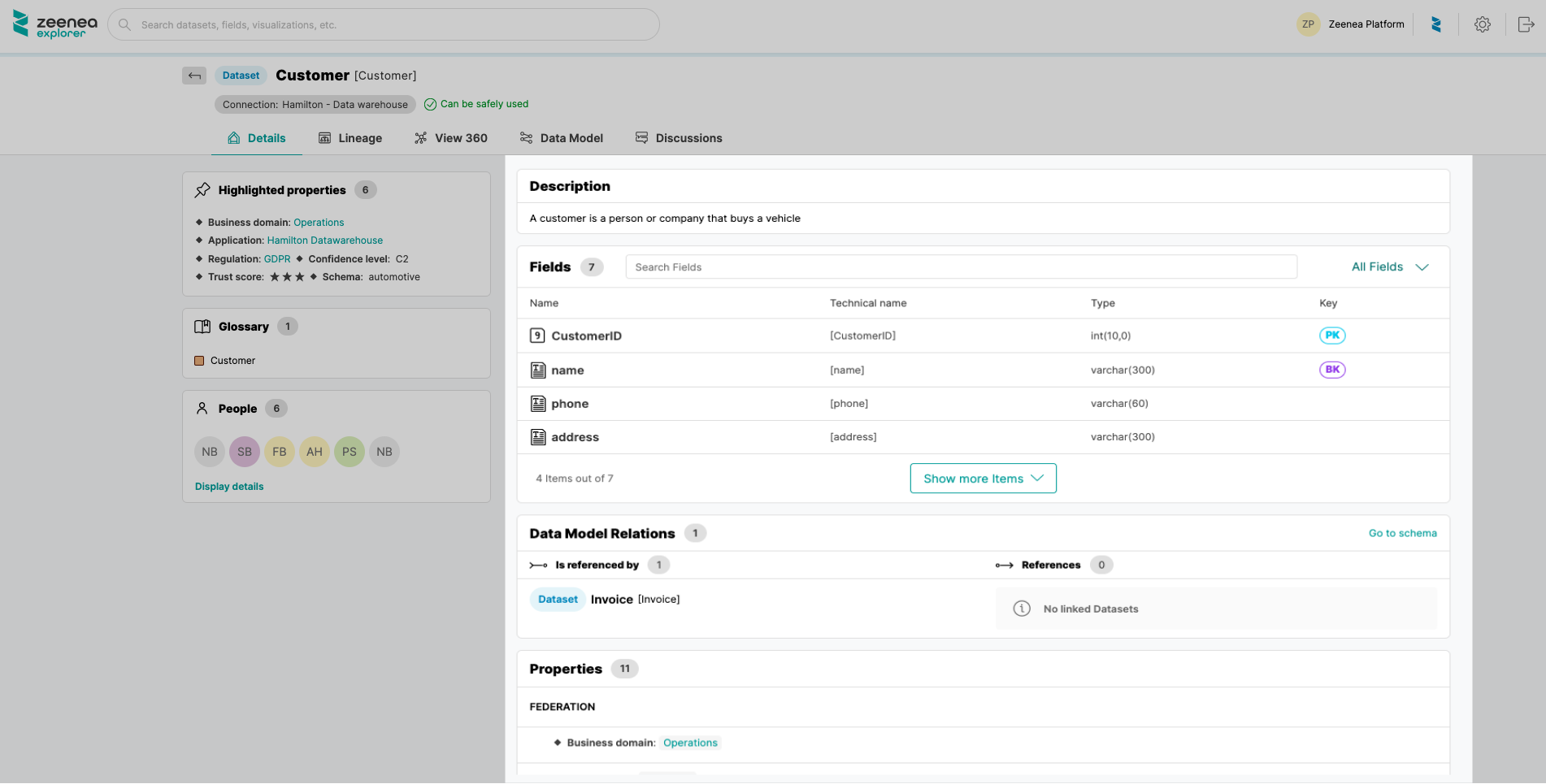Click the Dataset type badge in header
Image resolution: width=1546 pixels, height=784 pixels.
[x=241, y=76]
